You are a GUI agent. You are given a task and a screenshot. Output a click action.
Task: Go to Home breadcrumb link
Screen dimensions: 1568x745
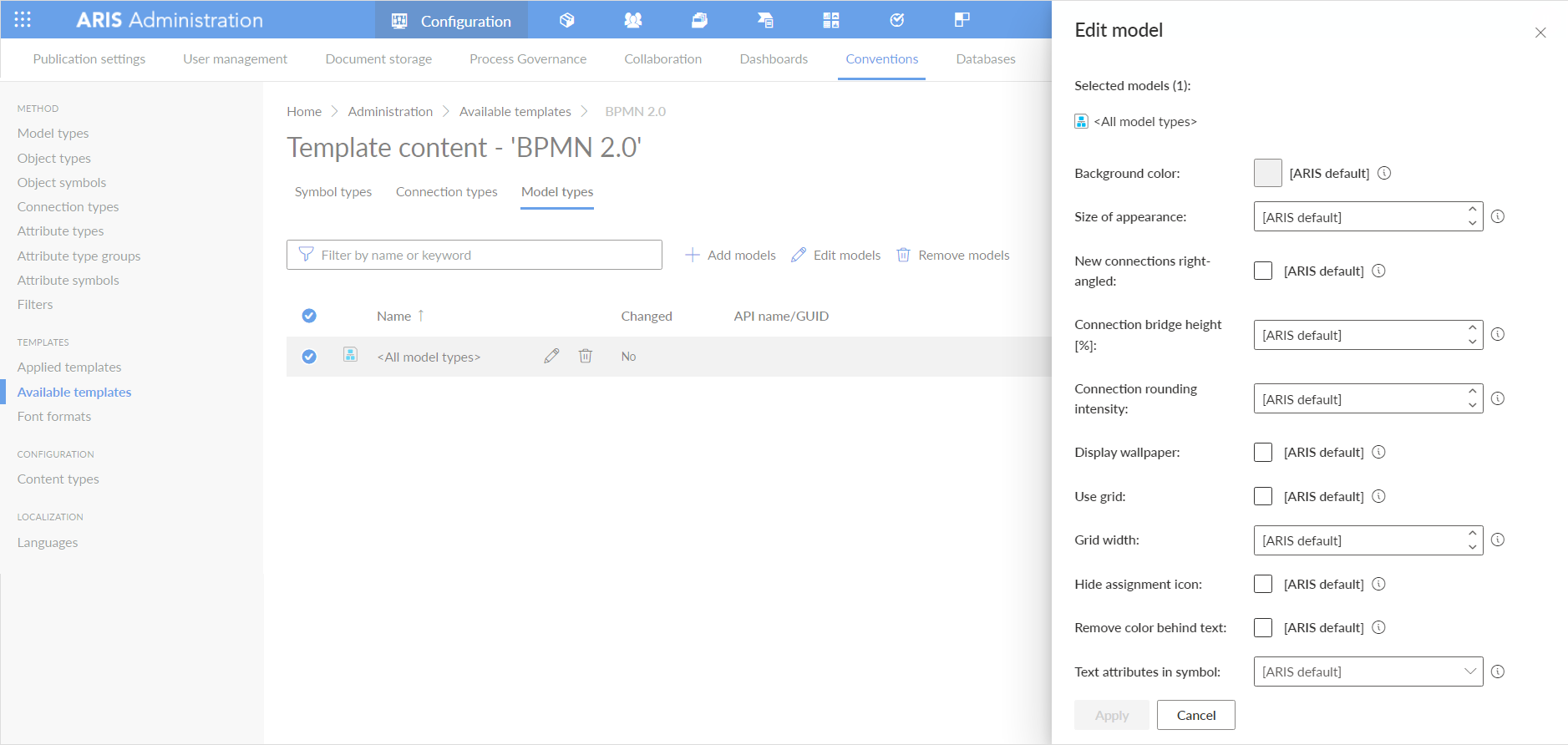tap(304, 111)
